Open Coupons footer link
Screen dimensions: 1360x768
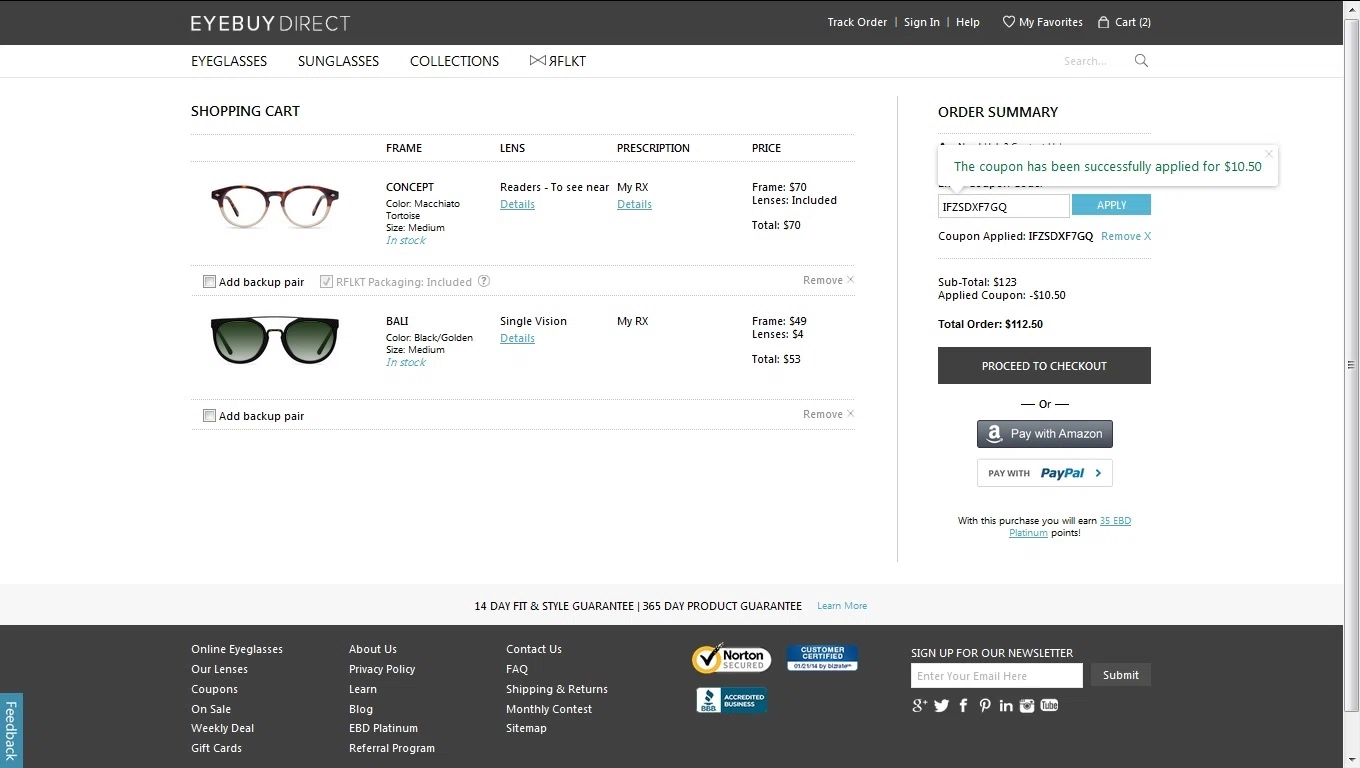(214, 689)
